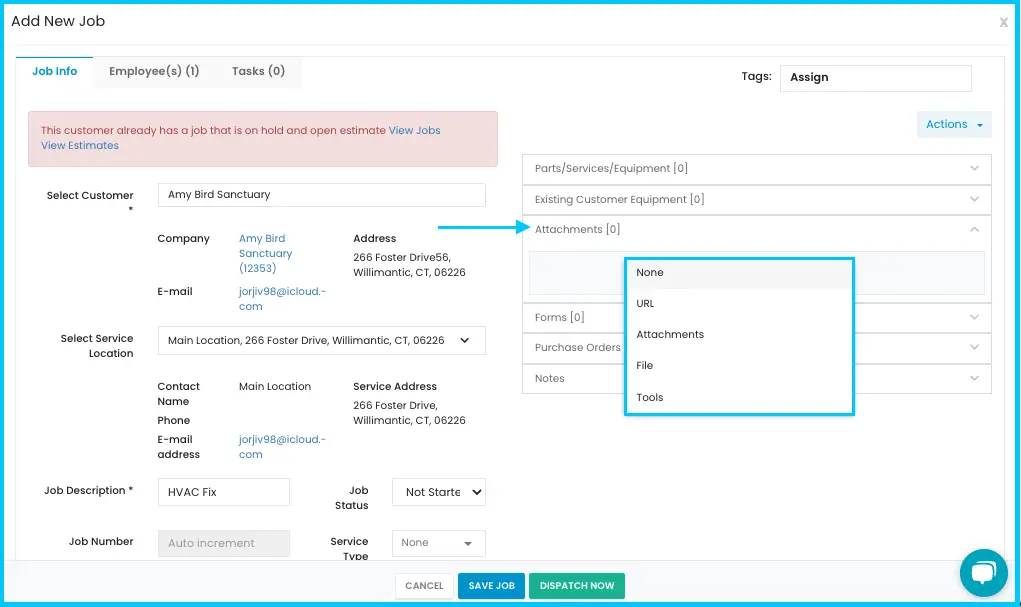
Task: Open the Actions dropdown button
Action: 954,124
